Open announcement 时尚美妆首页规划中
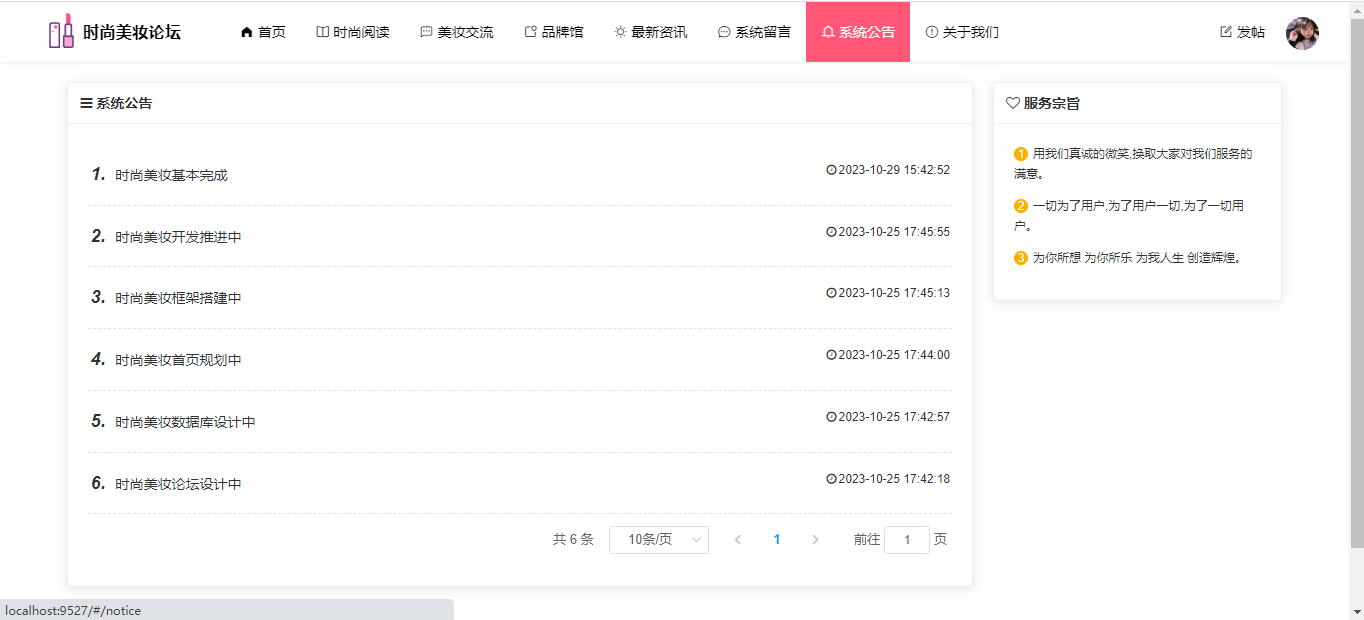This screenshot has height=620, width=1364. (178, 360)
